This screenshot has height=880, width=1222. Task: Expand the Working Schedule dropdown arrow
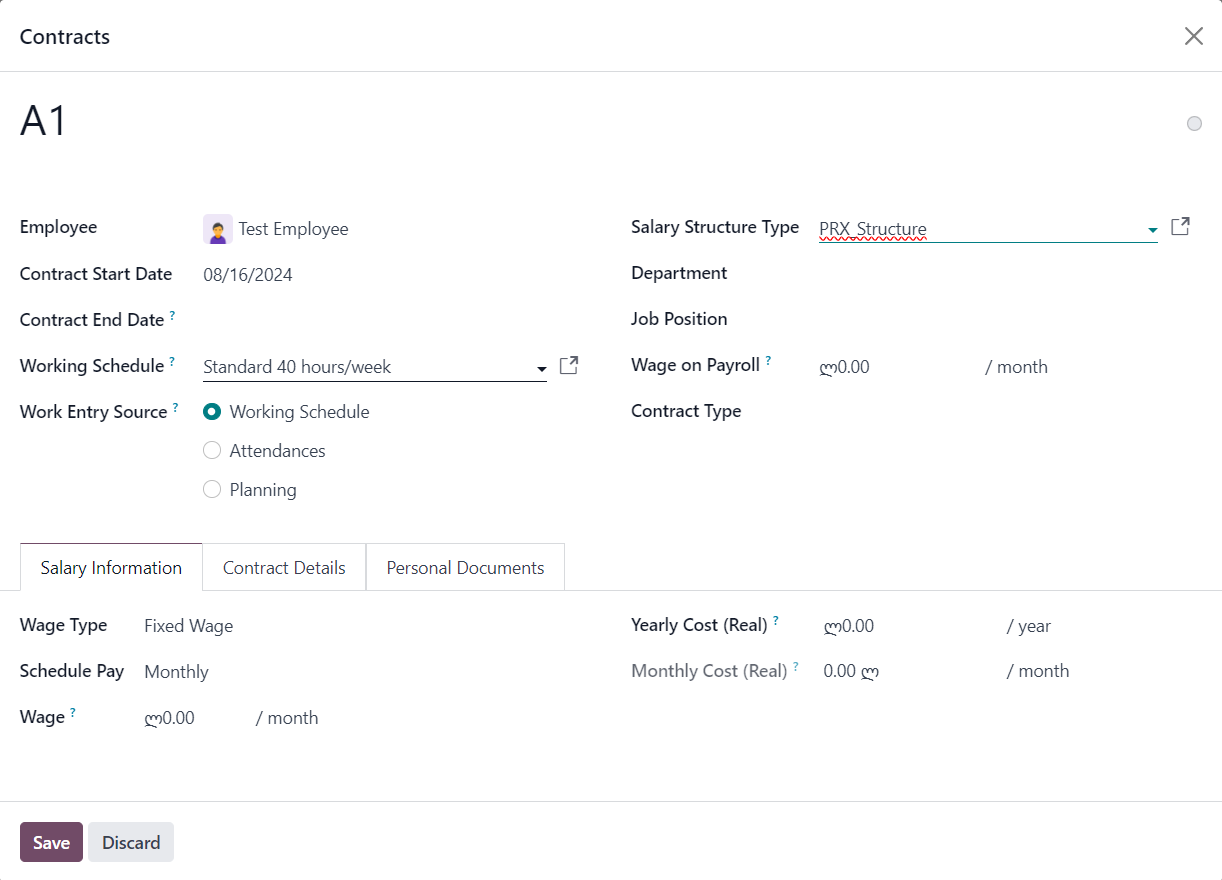pyautogui.click(x=541, y=369)
